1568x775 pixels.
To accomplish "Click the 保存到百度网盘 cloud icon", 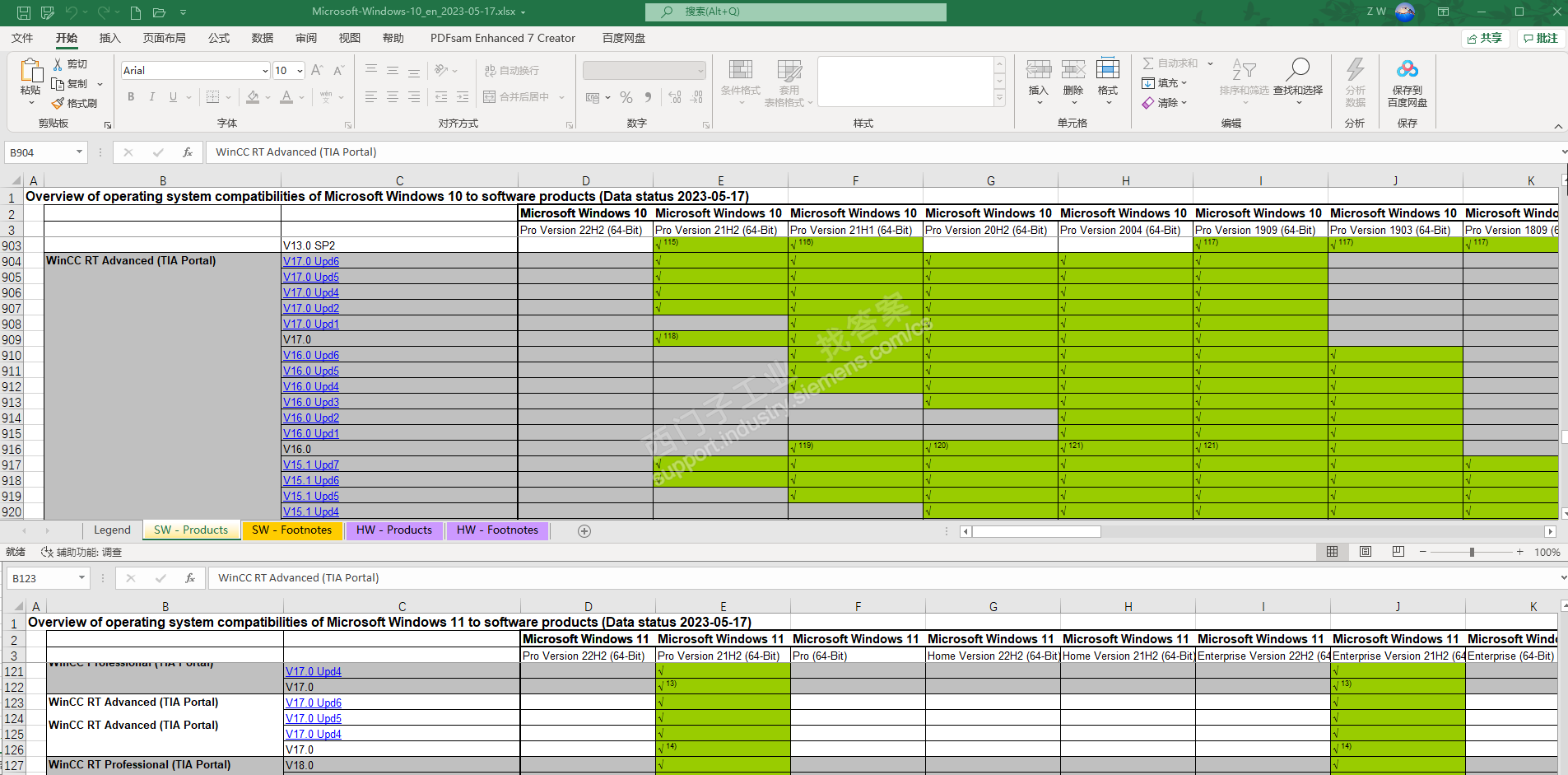I will 1407,69.
